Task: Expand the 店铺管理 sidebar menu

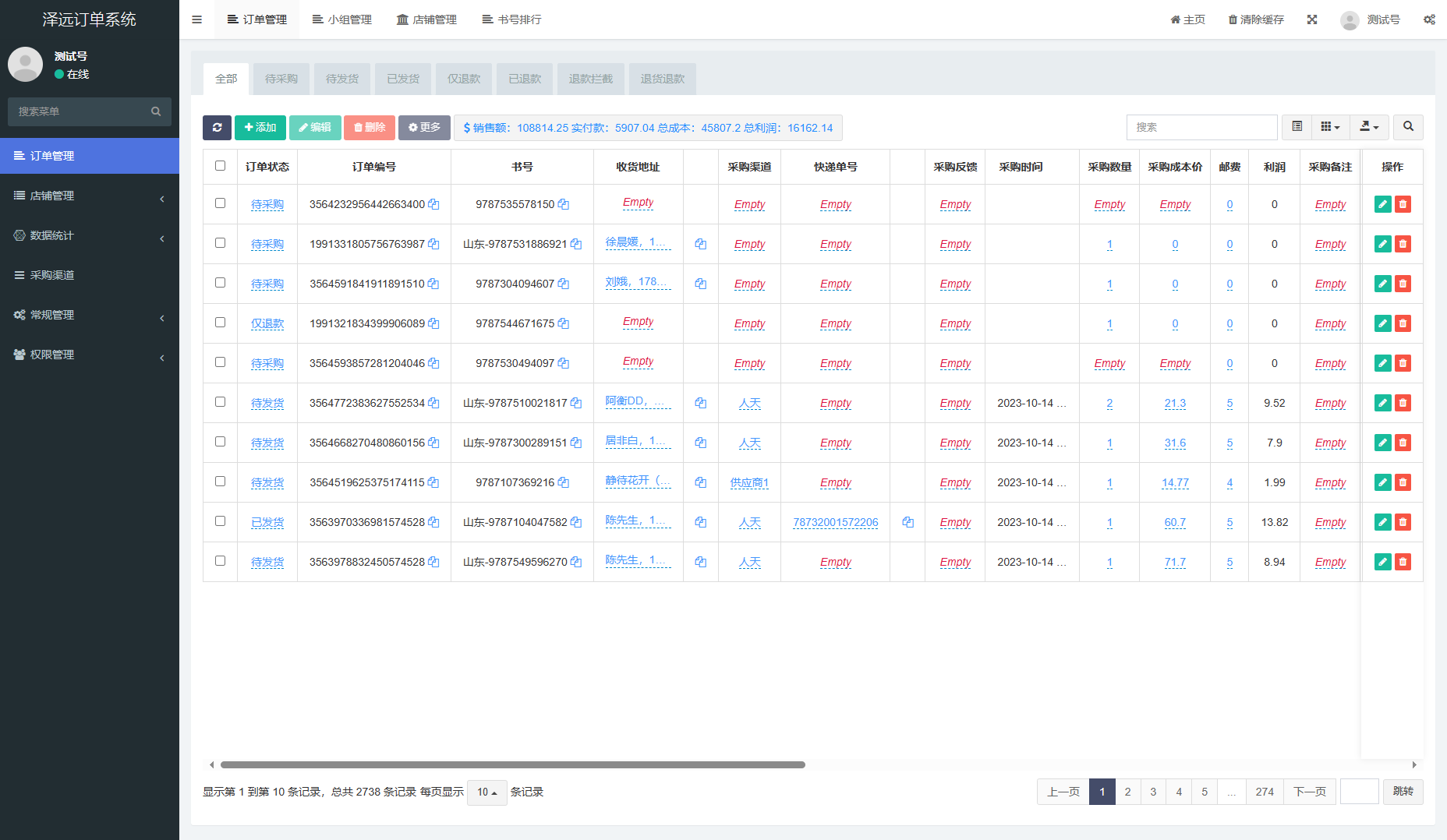Action: 90,196
